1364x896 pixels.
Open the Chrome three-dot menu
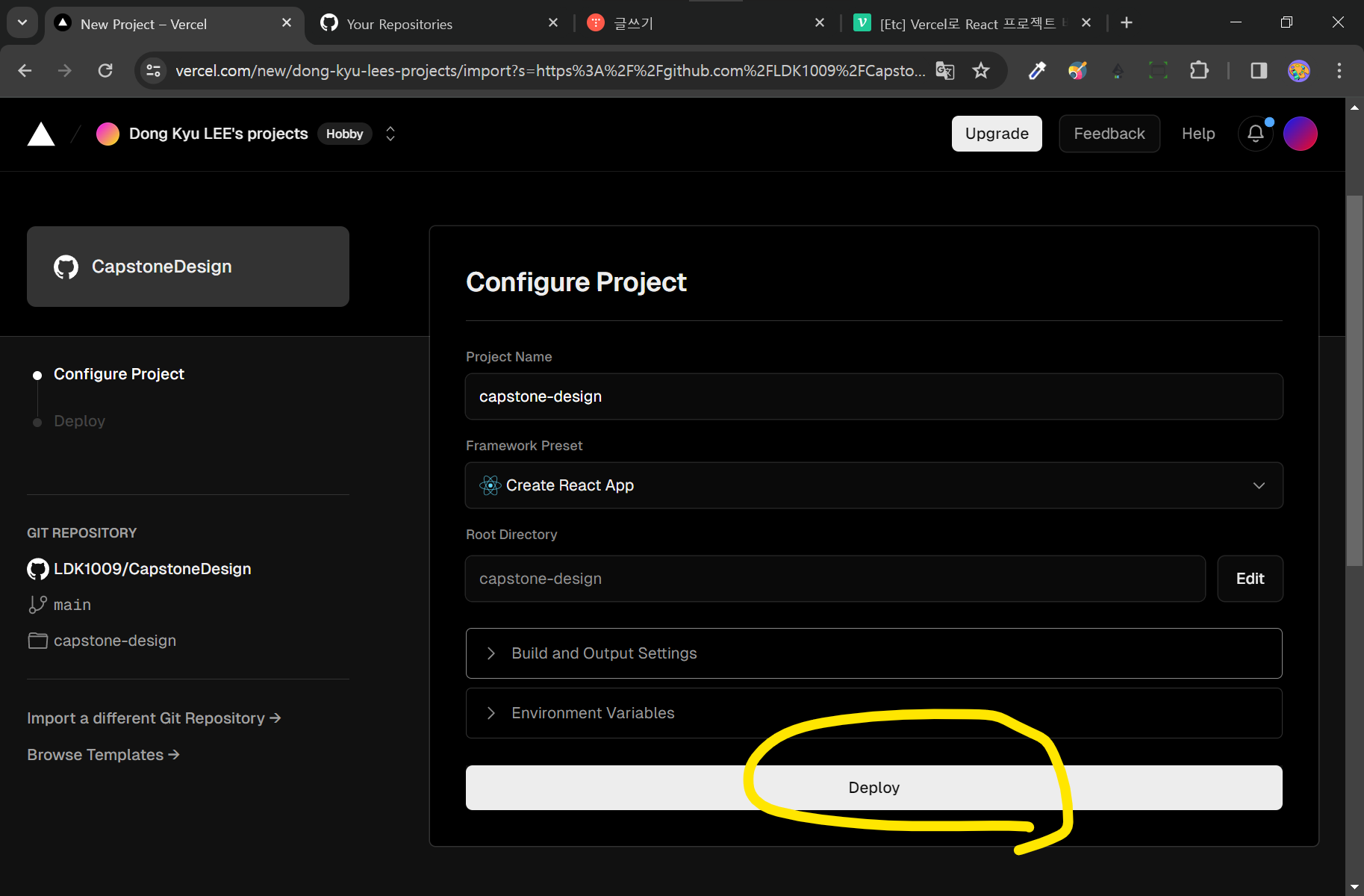1339,71
